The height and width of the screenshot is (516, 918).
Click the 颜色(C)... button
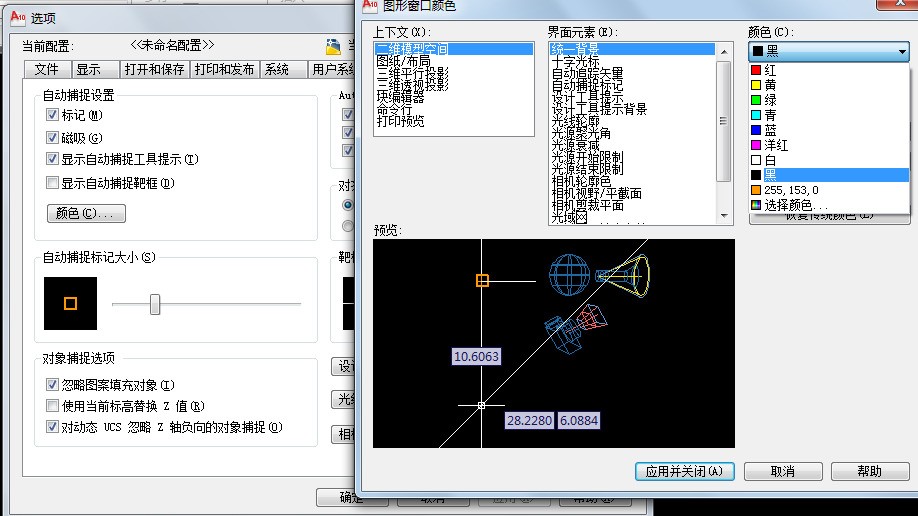[x=86, y=213]
